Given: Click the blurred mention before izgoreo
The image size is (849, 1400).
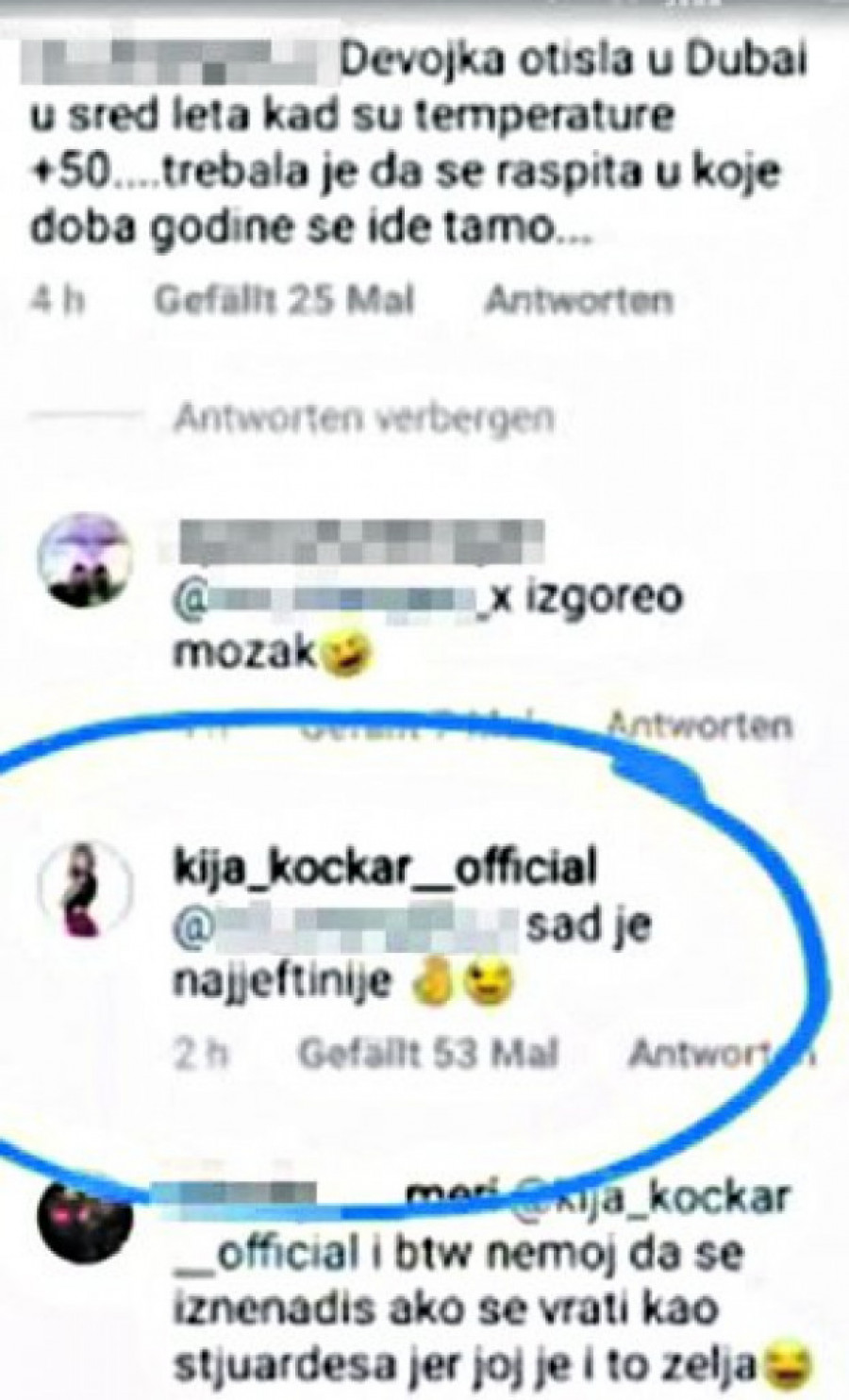Looking at the screenshot, I should 334,598.
